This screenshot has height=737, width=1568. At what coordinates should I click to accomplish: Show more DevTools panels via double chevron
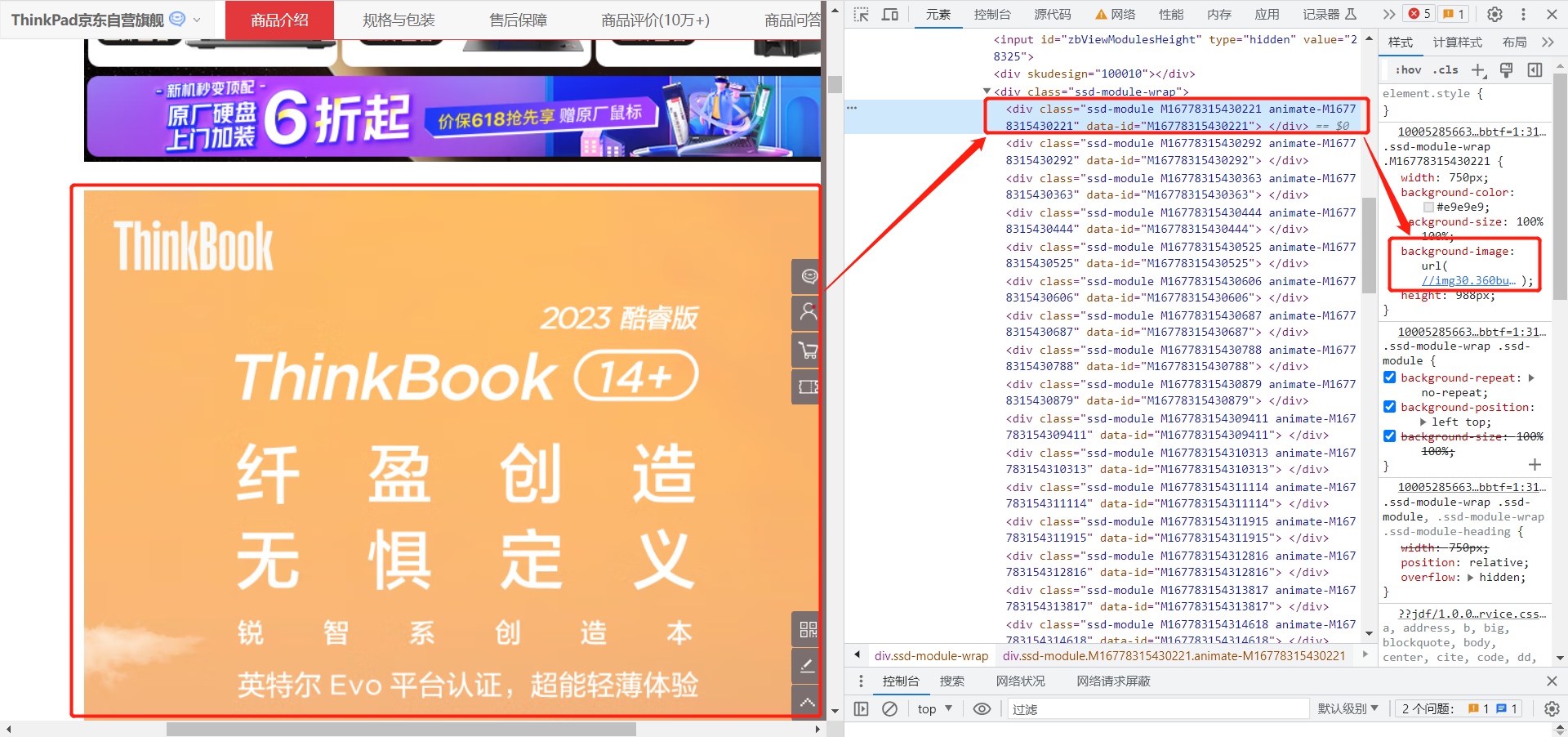(1389, 14)
